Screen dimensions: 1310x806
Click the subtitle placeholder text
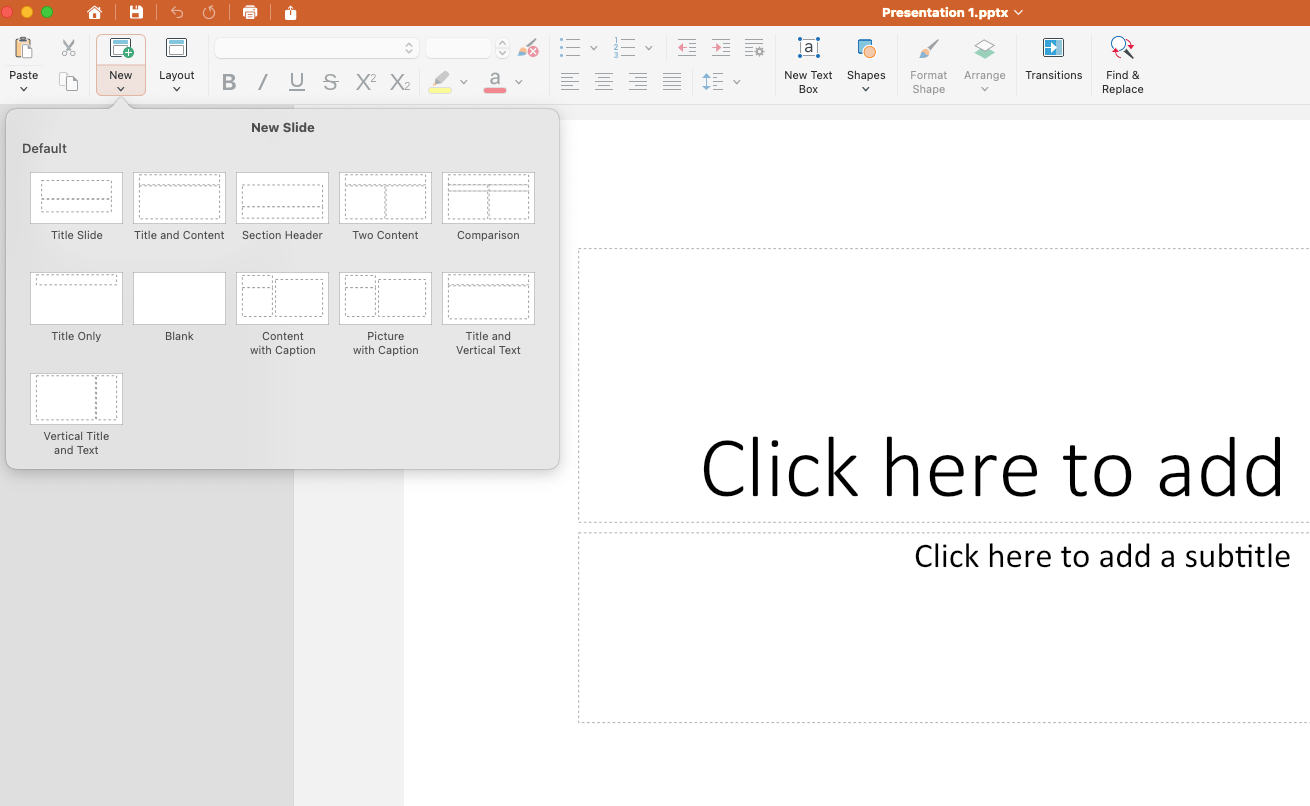(1101, 556)
